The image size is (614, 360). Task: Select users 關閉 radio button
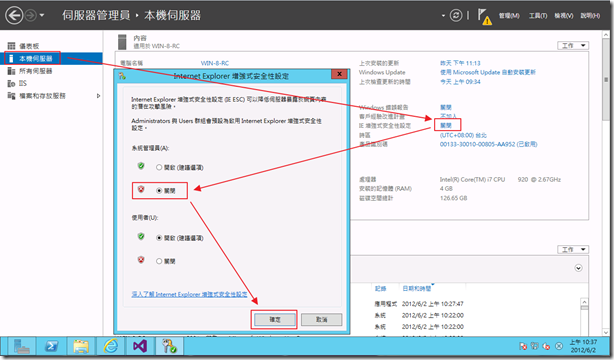click(159, 261)
